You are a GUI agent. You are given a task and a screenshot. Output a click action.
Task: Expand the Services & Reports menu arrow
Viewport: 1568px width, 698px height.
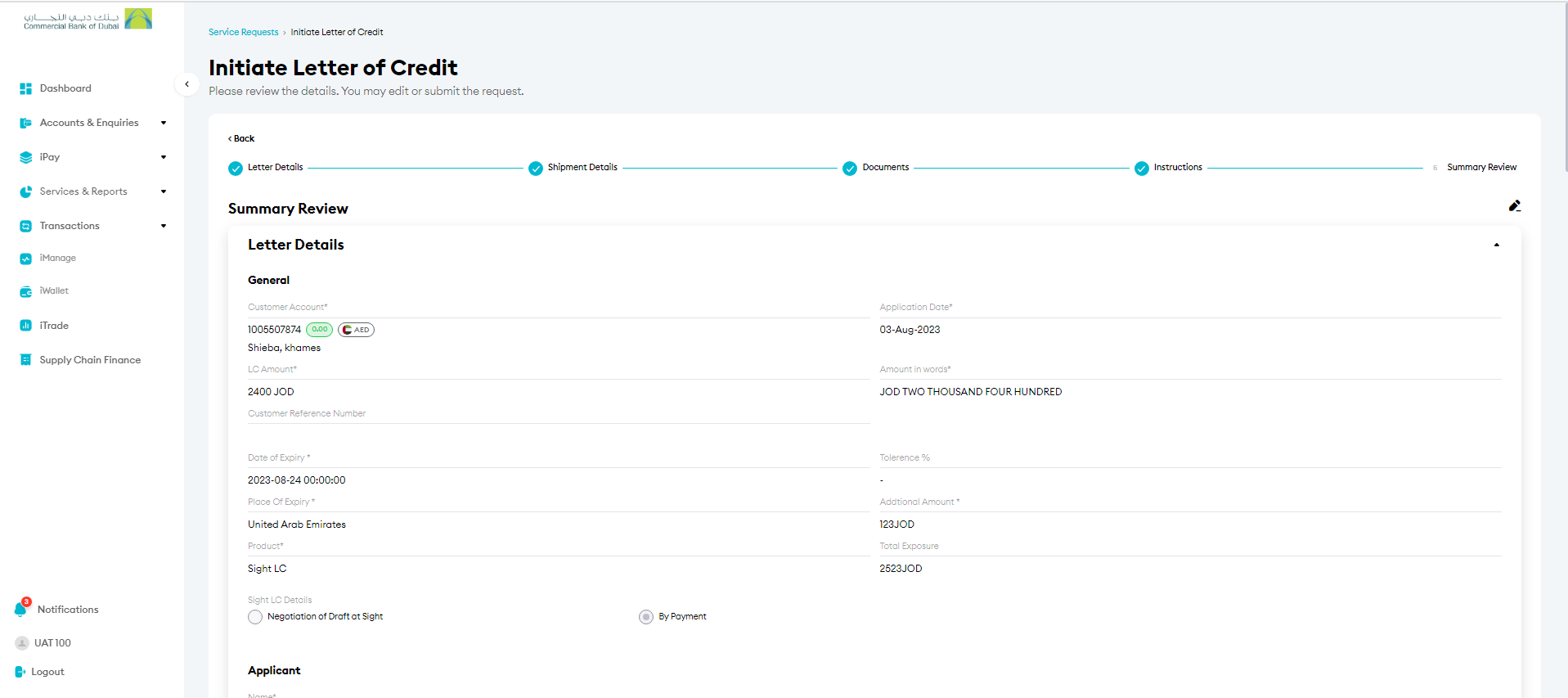164,191
